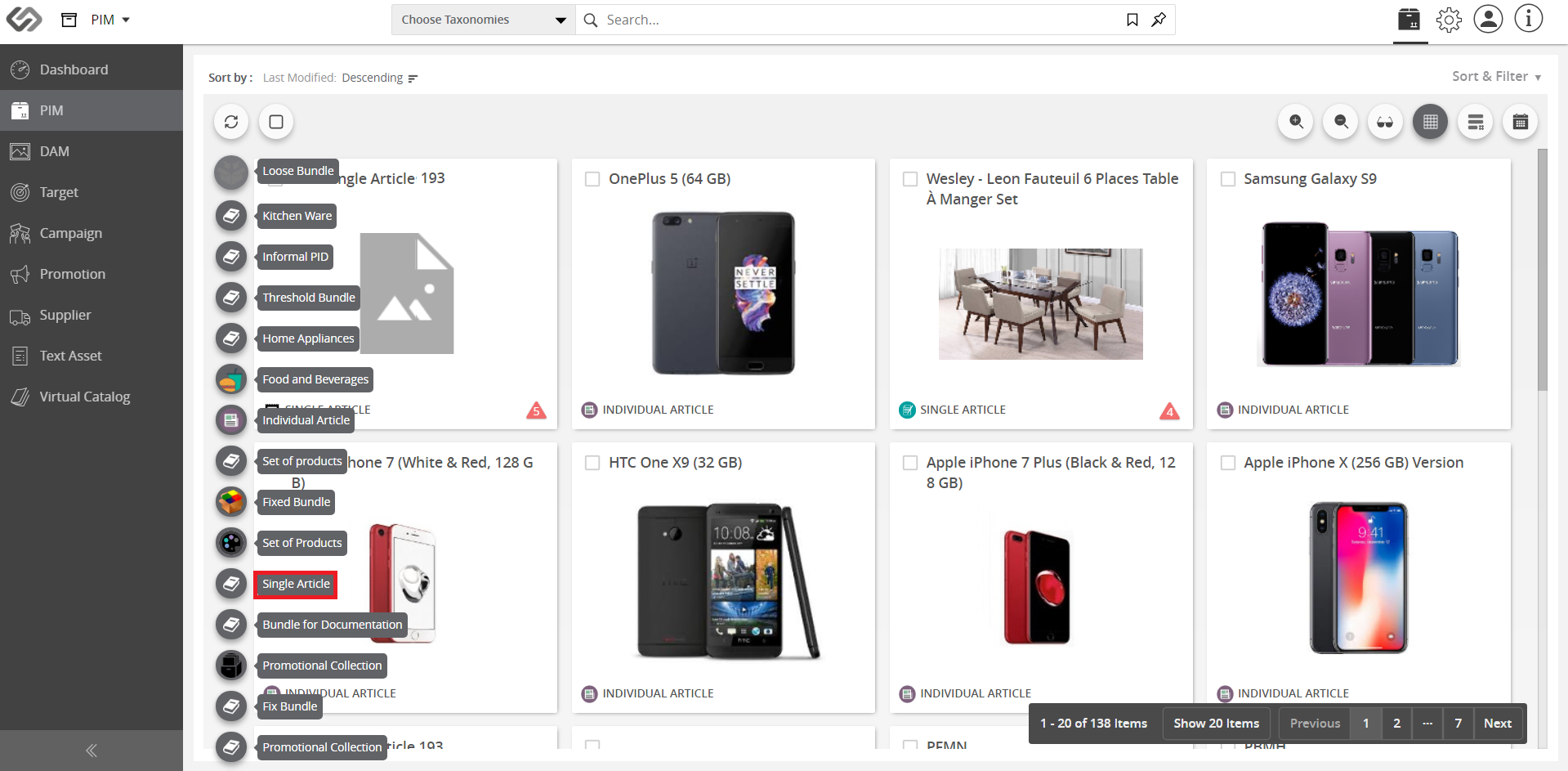Toggle the Descending sort order

(380, 78)
